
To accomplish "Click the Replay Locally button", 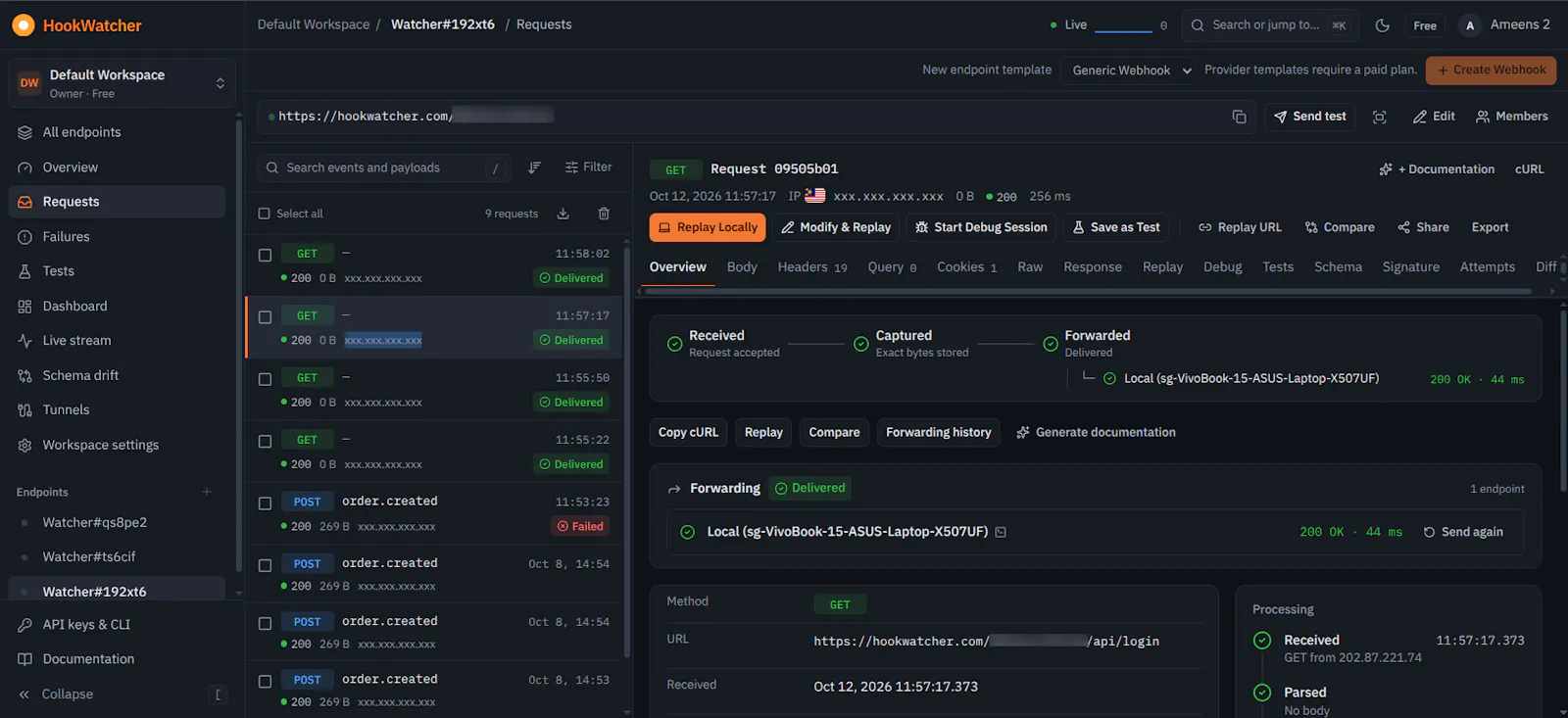I will click(708, 227).
